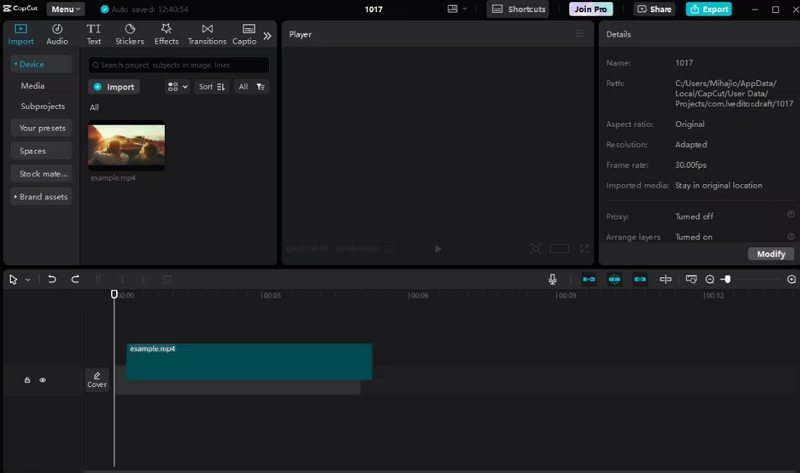Lock the main track

(x=27, y=380)
